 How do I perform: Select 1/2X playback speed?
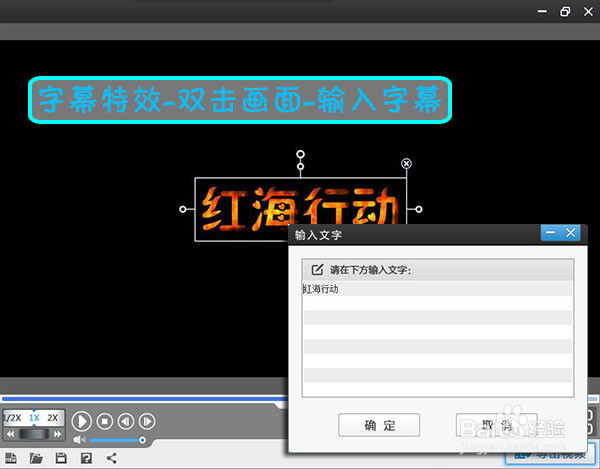[x=13, y=417]
